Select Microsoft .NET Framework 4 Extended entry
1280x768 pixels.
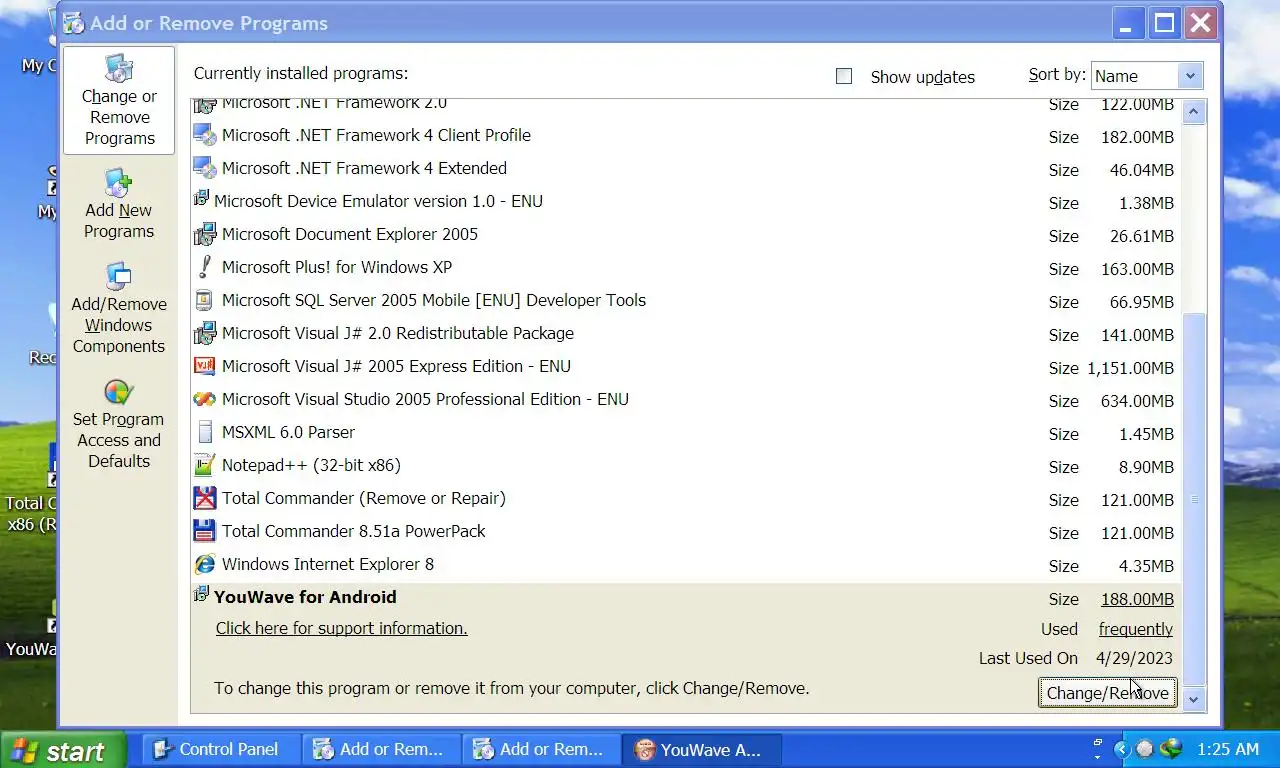tap(686, 168)
